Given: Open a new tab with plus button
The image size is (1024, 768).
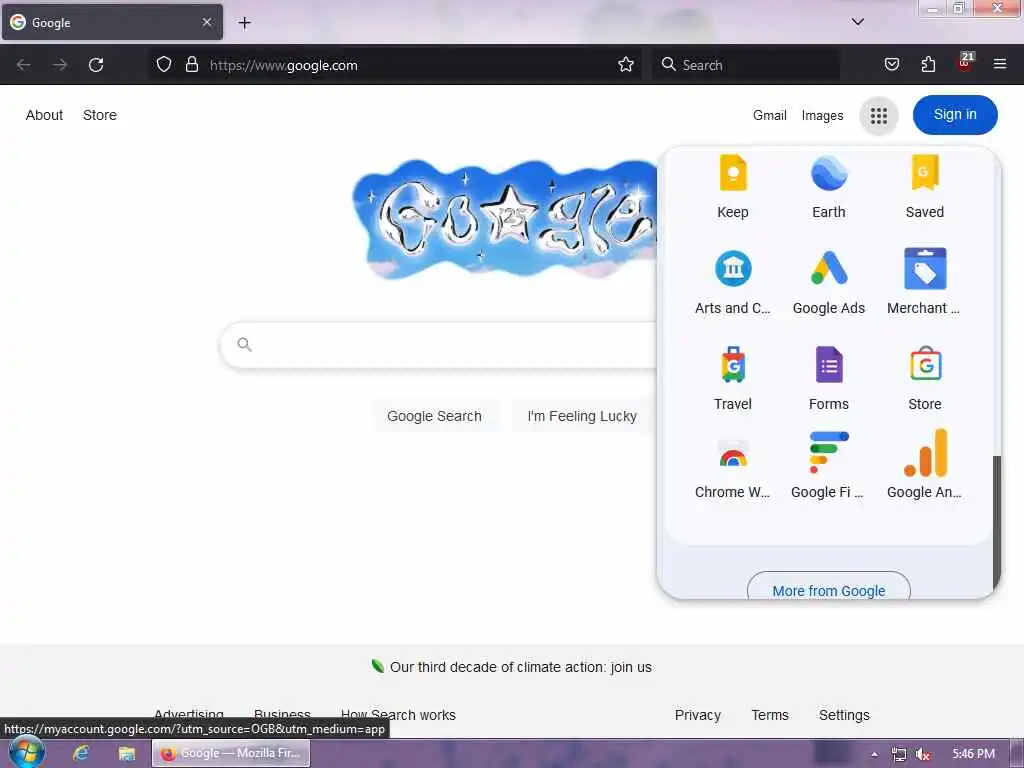Looking at the screenshot, I should [244, 23].
